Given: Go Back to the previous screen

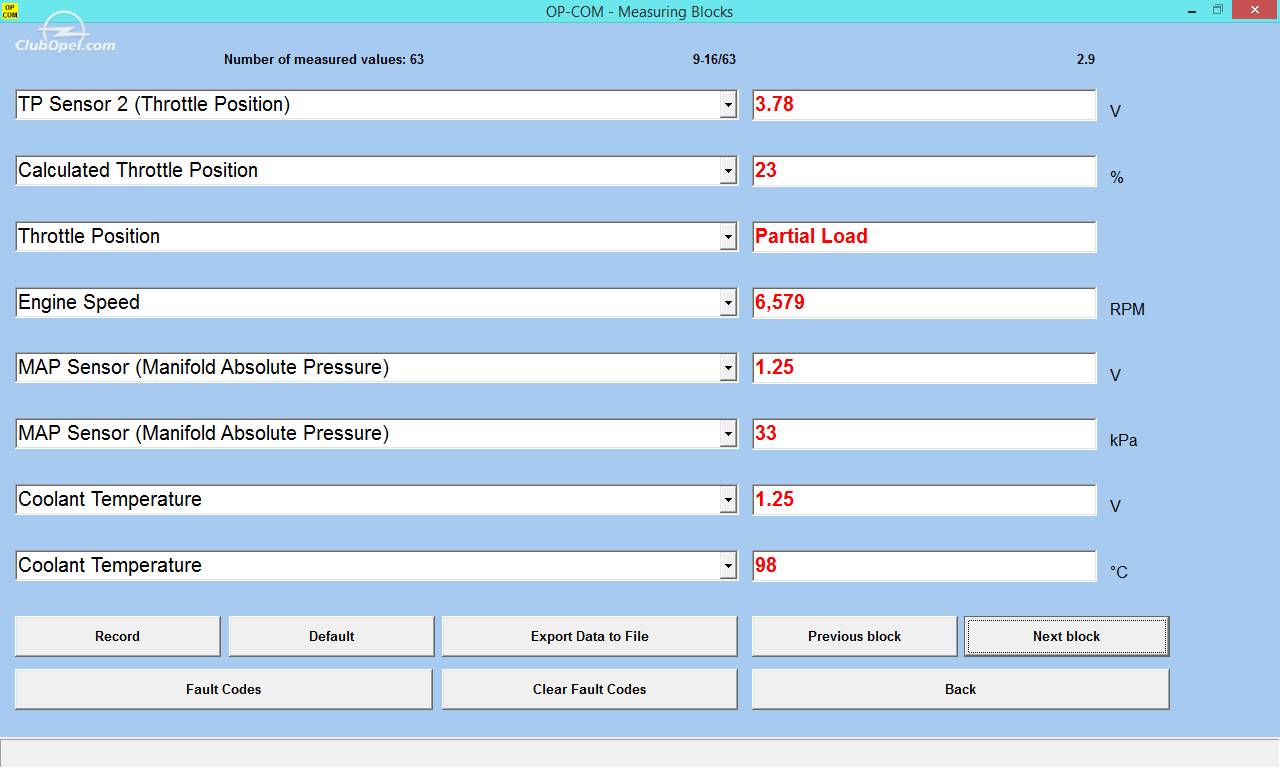Looking at the screenshot, I should tap(961, 689).
